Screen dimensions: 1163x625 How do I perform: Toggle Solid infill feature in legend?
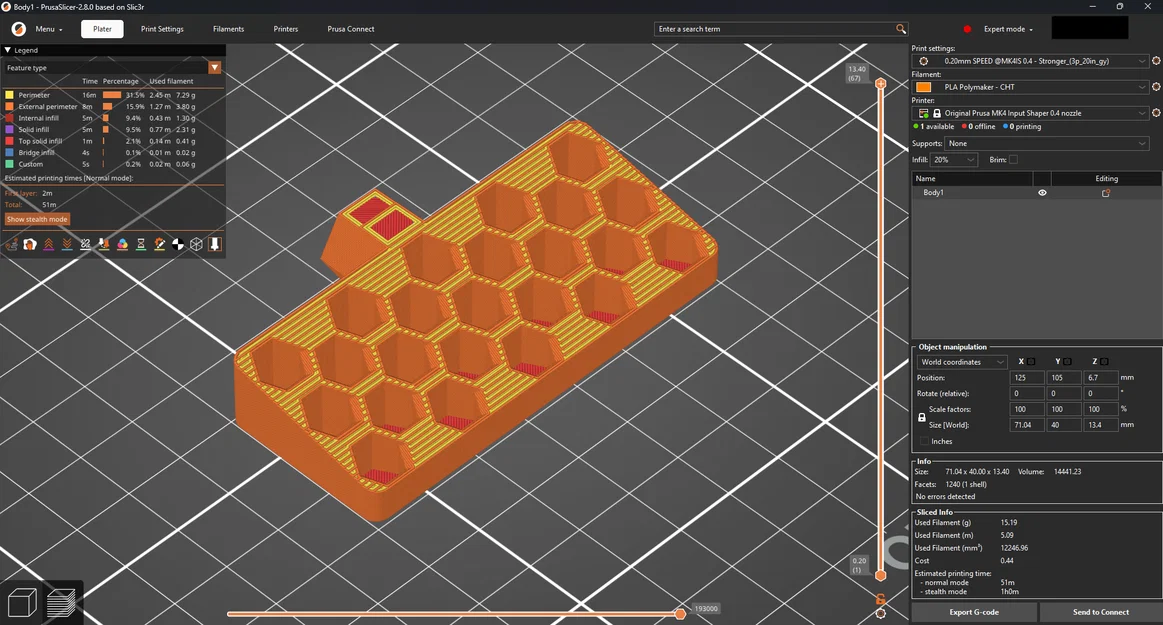100,130
